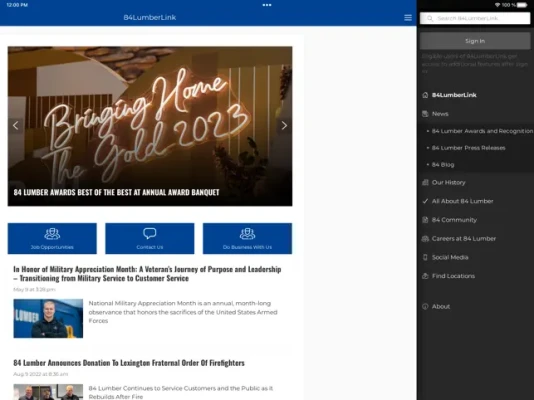Image resolution: width=534 pixels, height=400 pixels.
Task: Click the checkmark icon for All About 84 Lumber
Action: 425,201
